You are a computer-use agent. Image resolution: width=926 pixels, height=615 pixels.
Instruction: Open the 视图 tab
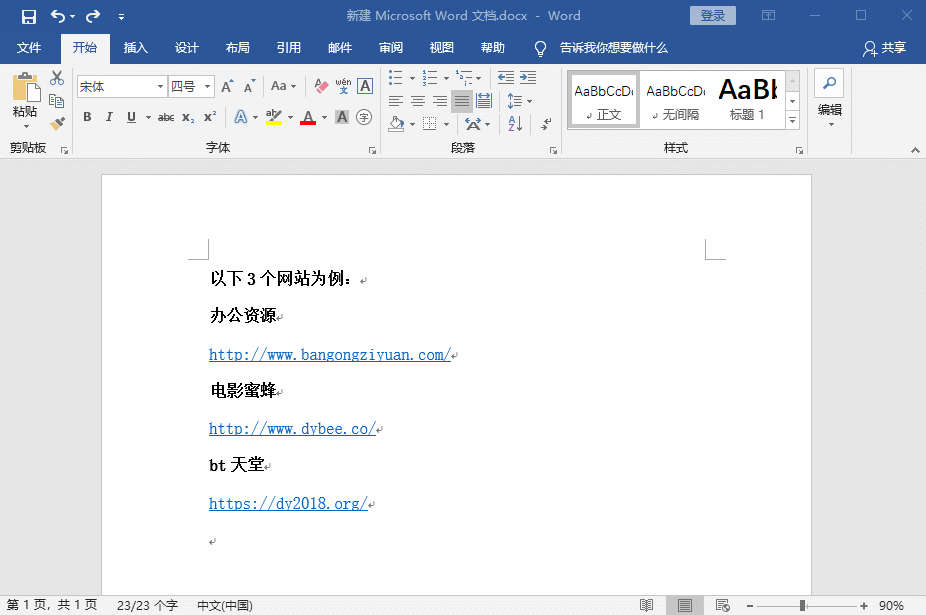tap(441, 48)
